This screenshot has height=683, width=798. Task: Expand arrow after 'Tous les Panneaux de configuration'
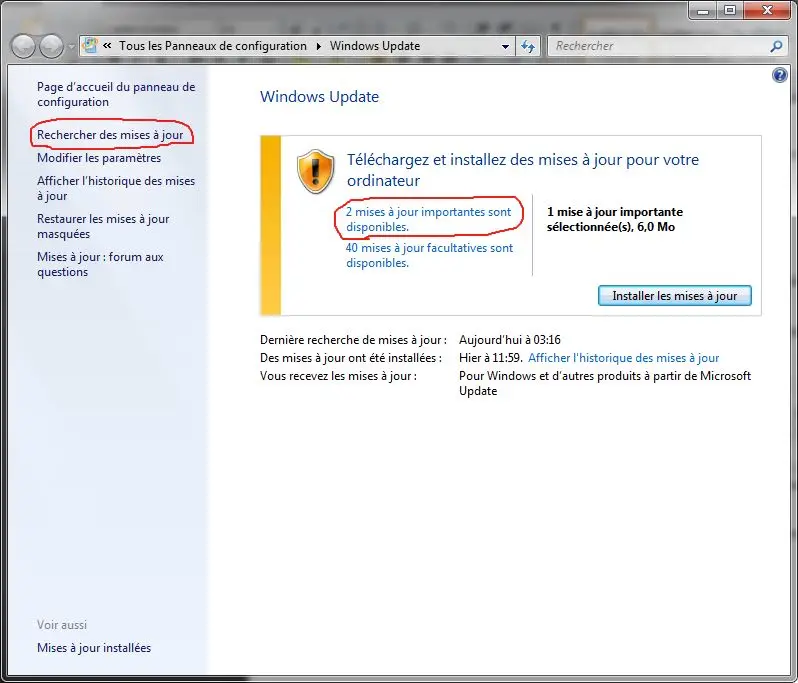319,46
